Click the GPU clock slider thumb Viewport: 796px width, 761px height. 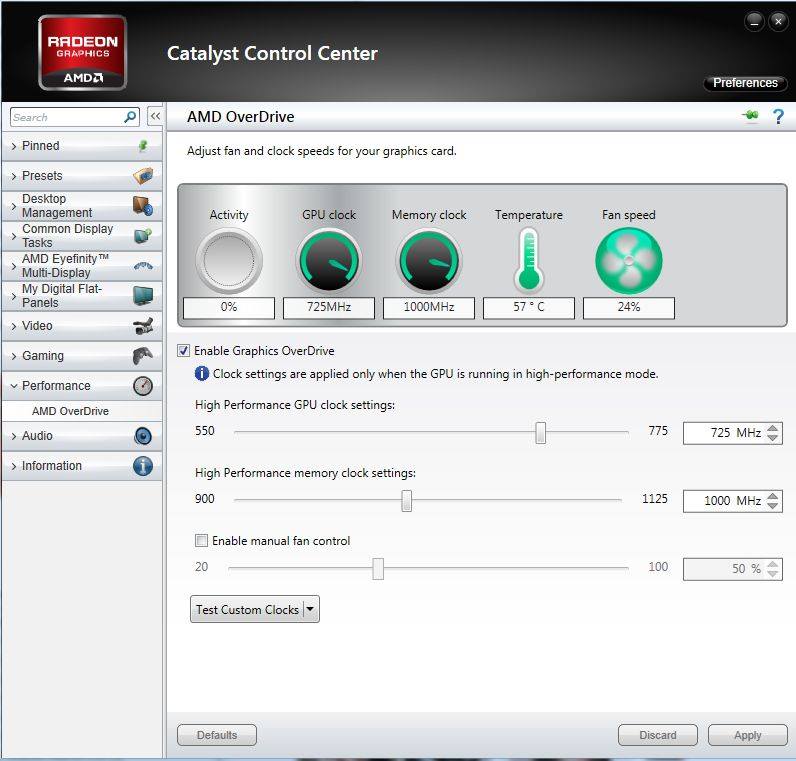[541, 433]
